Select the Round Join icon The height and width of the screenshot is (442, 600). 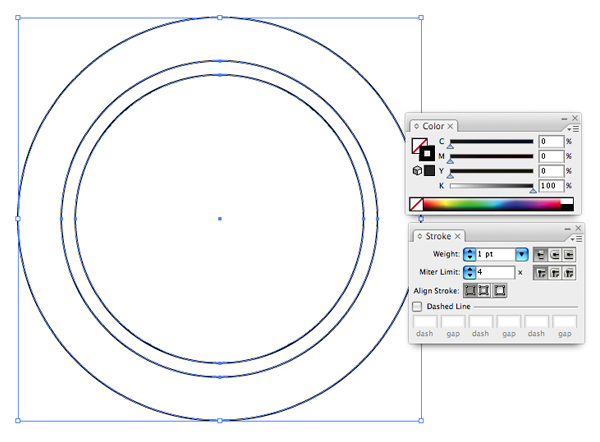(554, 273)
